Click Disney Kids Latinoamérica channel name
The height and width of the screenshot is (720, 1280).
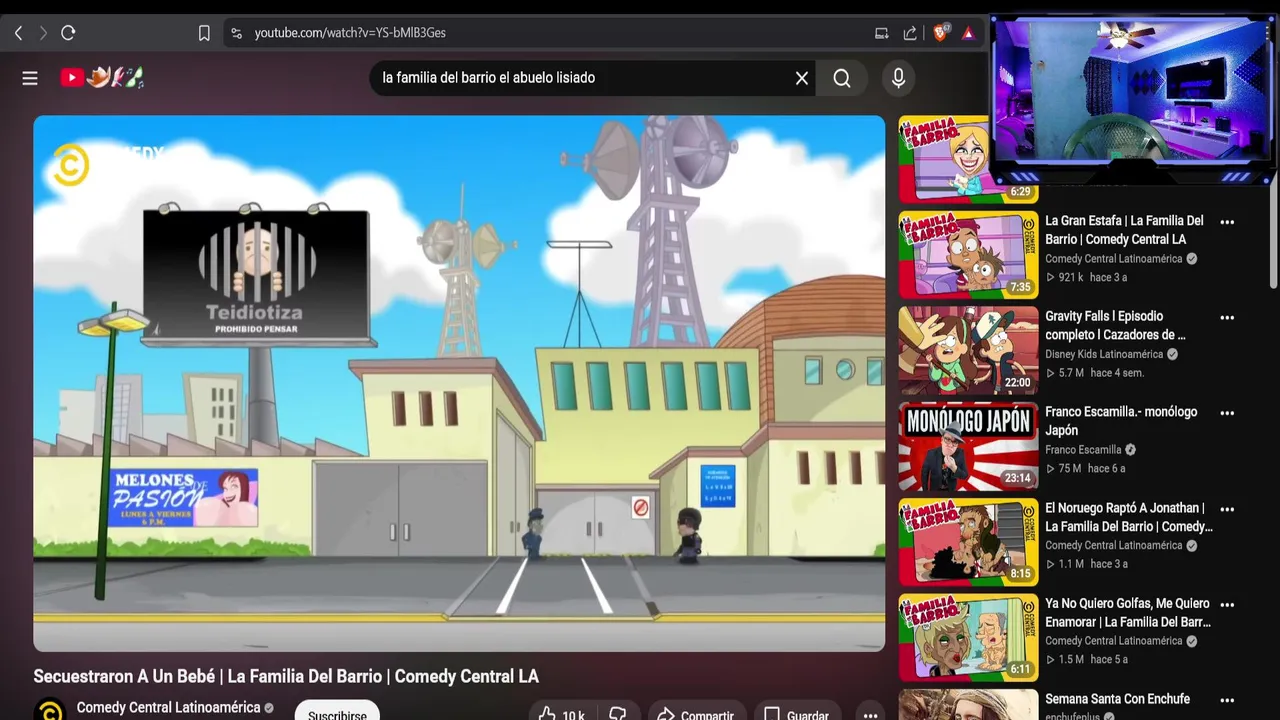coord(1104,354)
